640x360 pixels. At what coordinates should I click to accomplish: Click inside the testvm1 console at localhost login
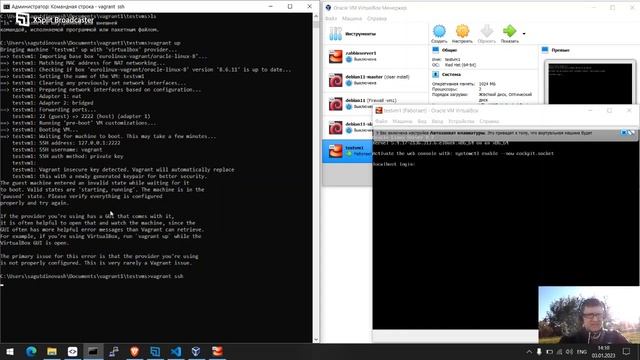pos(394,164)
